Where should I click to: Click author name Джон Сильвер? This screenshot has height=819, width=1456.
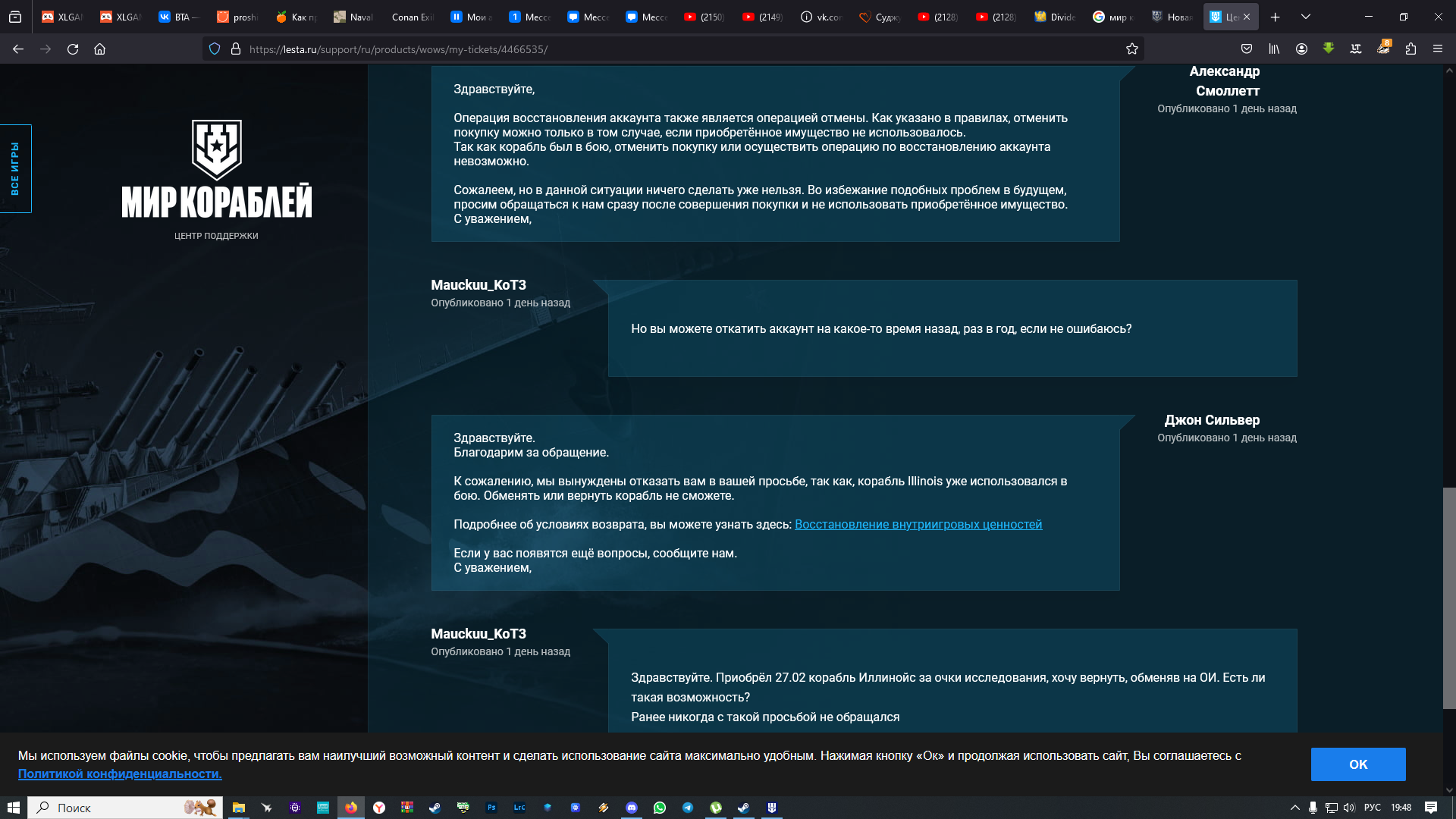click(x=1212, y=420)
